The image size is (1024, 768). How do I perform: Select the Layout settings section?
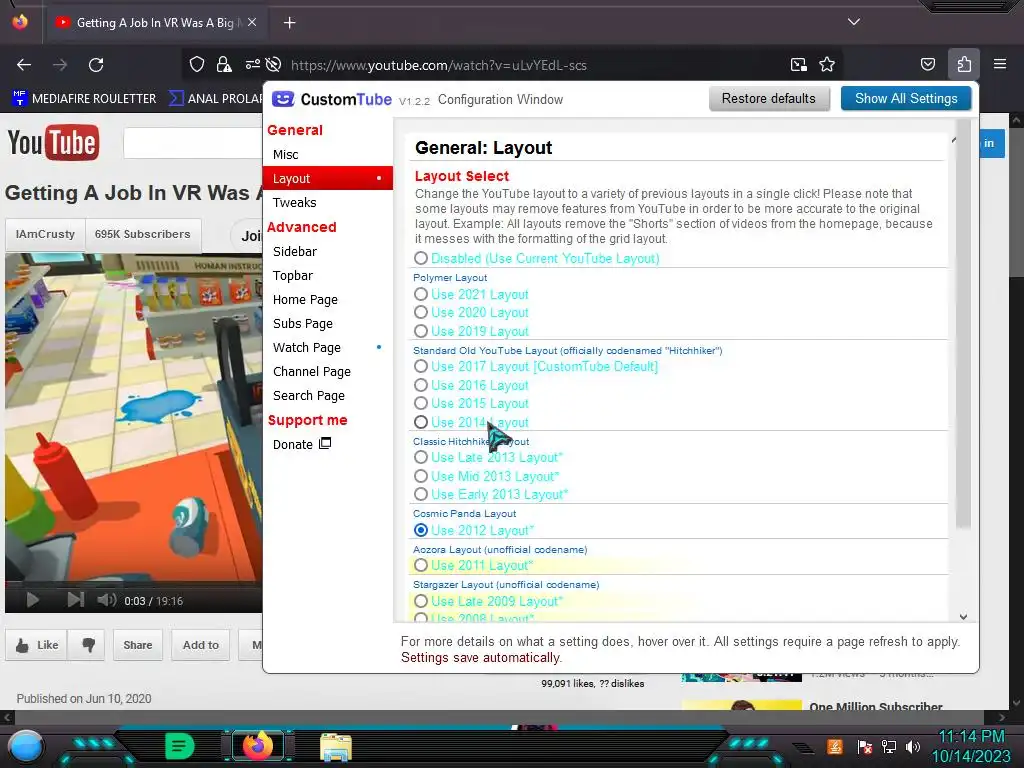pos(327,178)
